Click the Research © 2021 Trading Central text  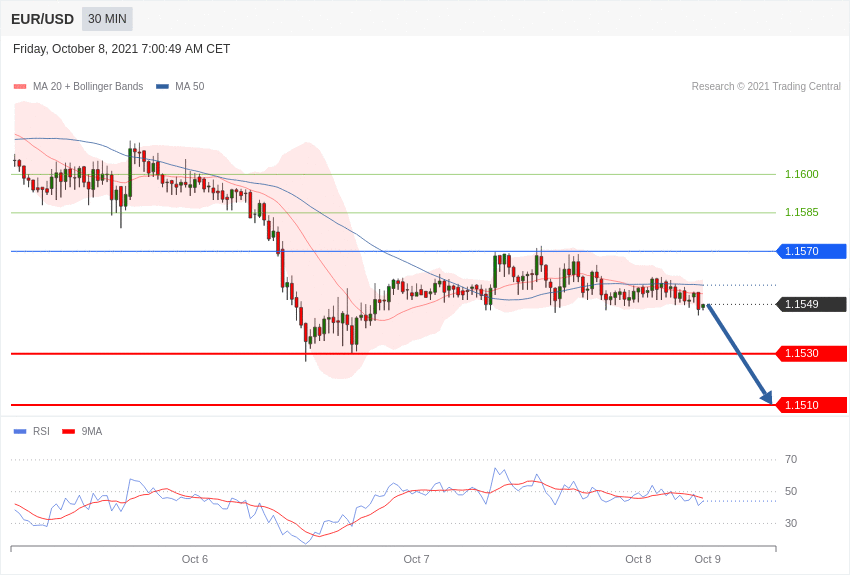766,86
